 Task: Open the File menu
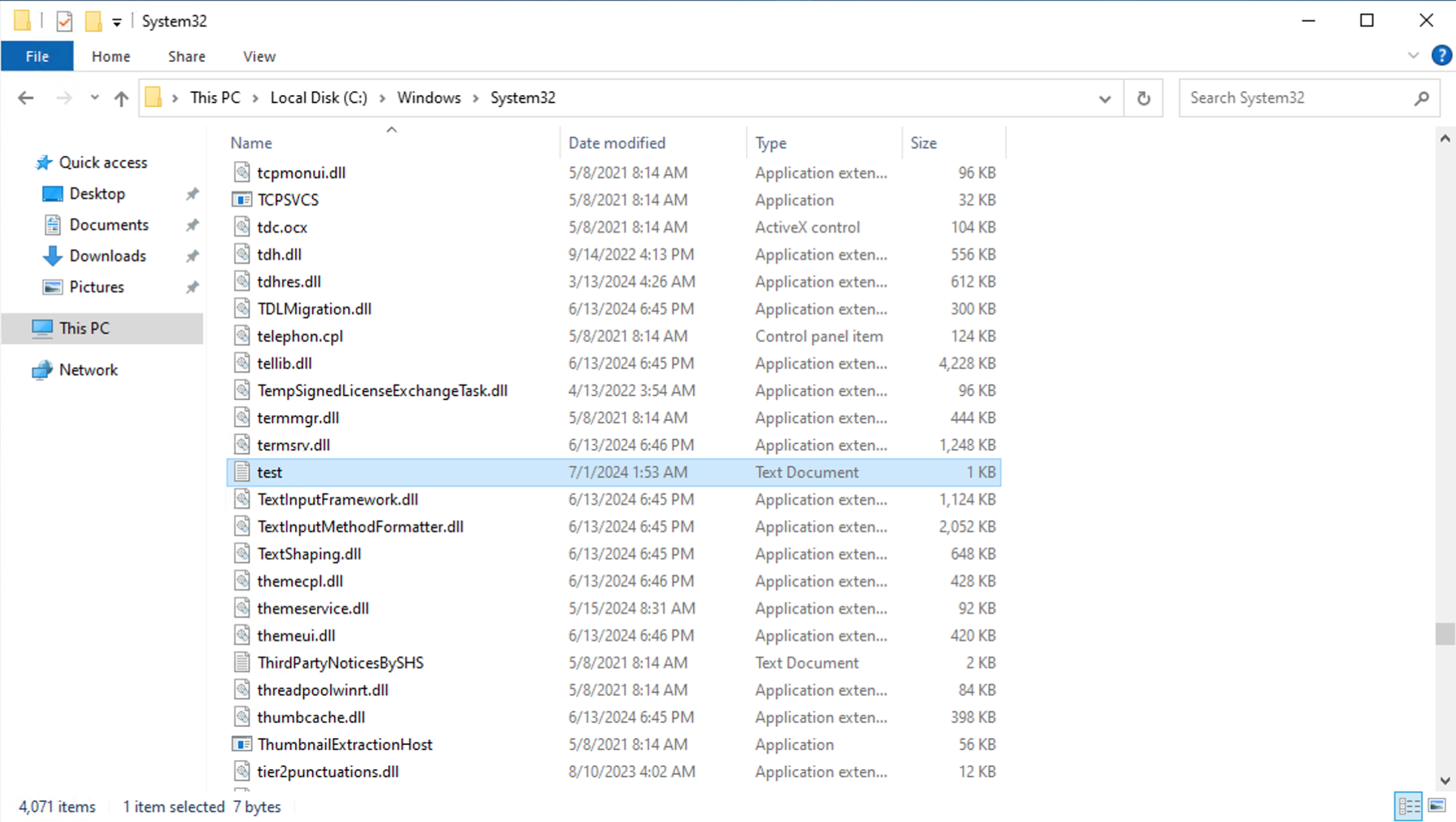click(x=37, y=56)
